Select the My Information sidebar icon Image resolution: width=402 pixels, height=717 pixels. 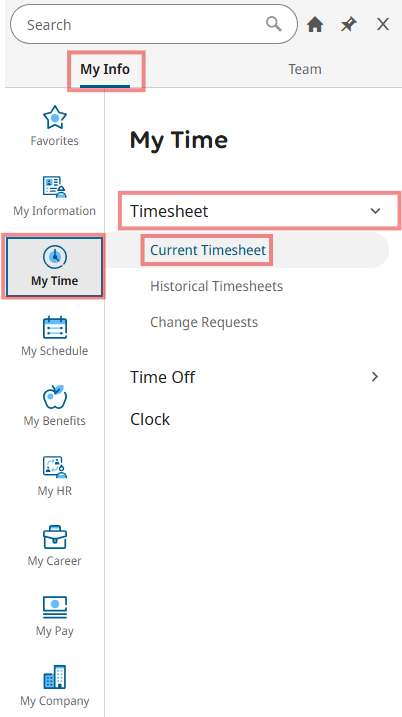(x=54, y=187)
